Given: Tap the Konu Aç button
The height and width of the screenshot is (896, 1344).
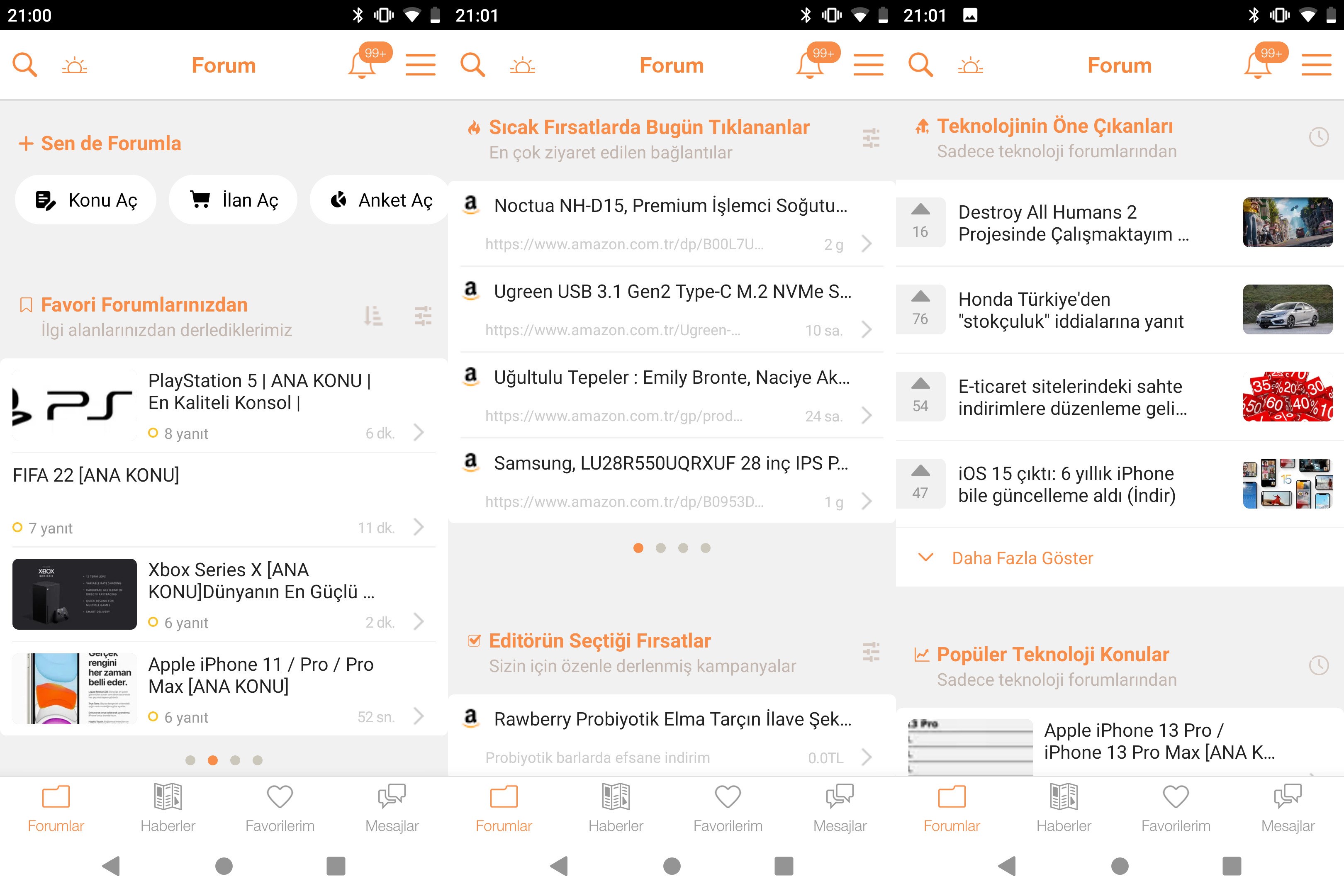Looking at the screenshot, I should point(86,200).
